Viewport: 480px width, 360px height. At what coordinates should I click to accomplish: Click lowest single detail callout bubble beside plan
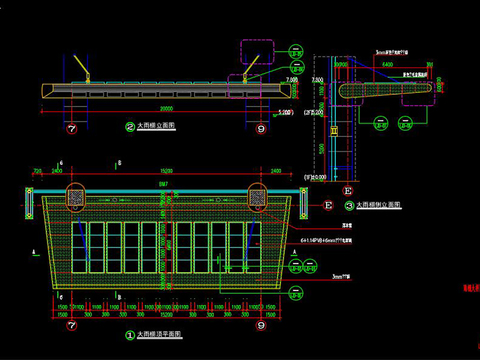coord(296,293)
